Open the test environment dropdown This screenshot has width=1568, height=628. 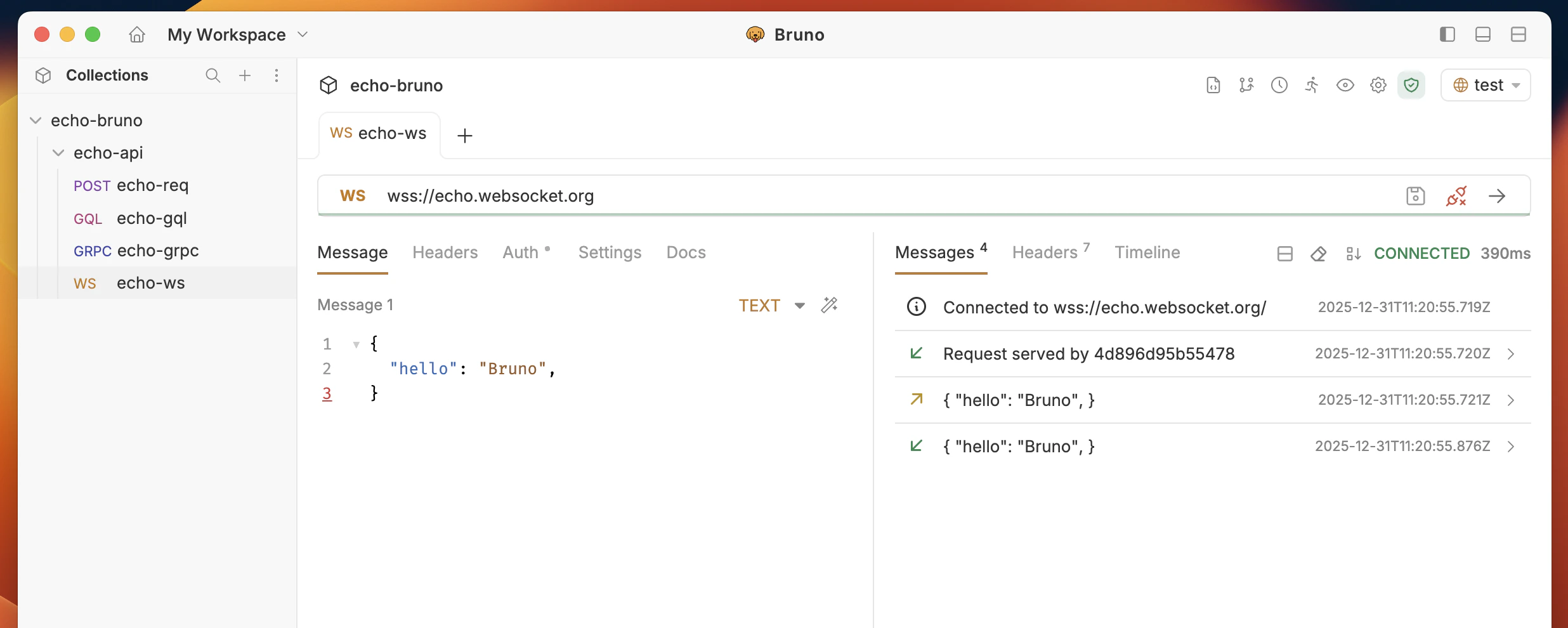coord(1486,84)
